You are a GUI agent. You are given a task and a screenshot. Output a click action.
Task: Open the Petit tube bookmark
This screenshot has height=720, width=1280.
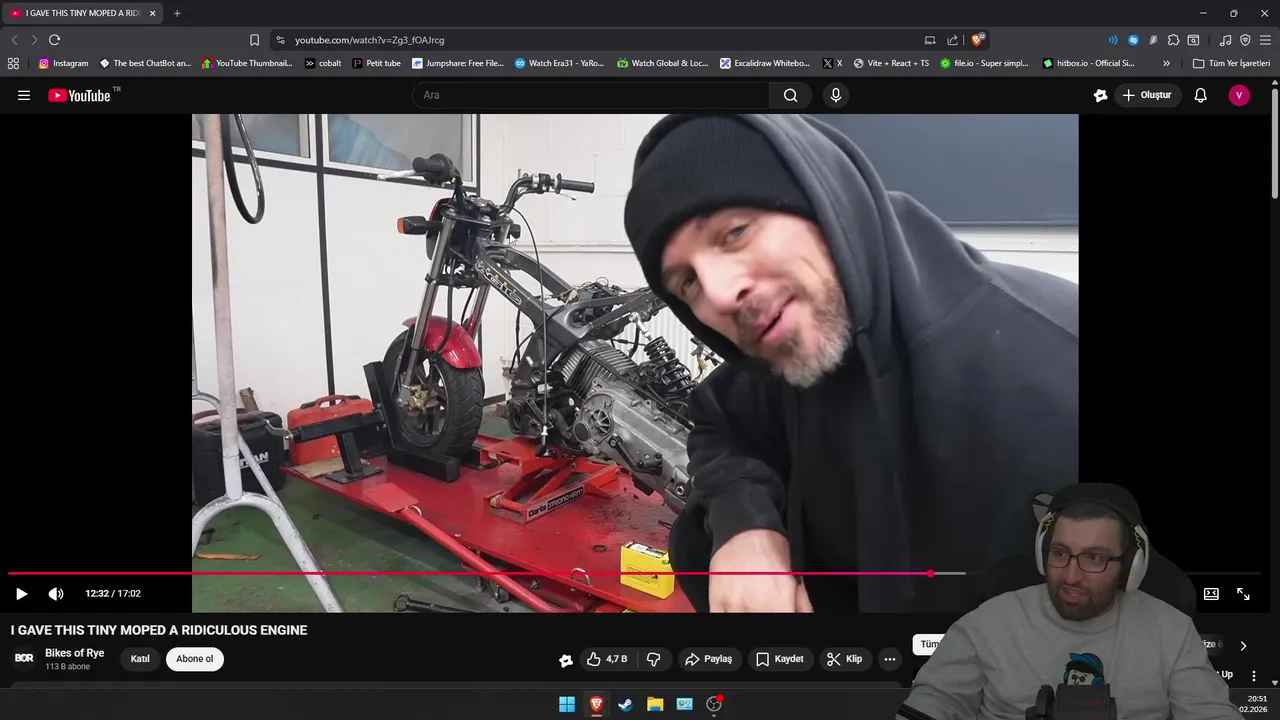(x=376, y=63)
